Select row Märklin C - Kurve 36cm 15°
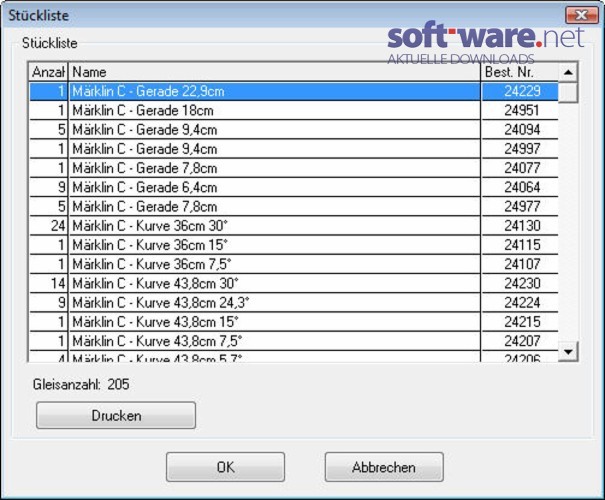 294,245
